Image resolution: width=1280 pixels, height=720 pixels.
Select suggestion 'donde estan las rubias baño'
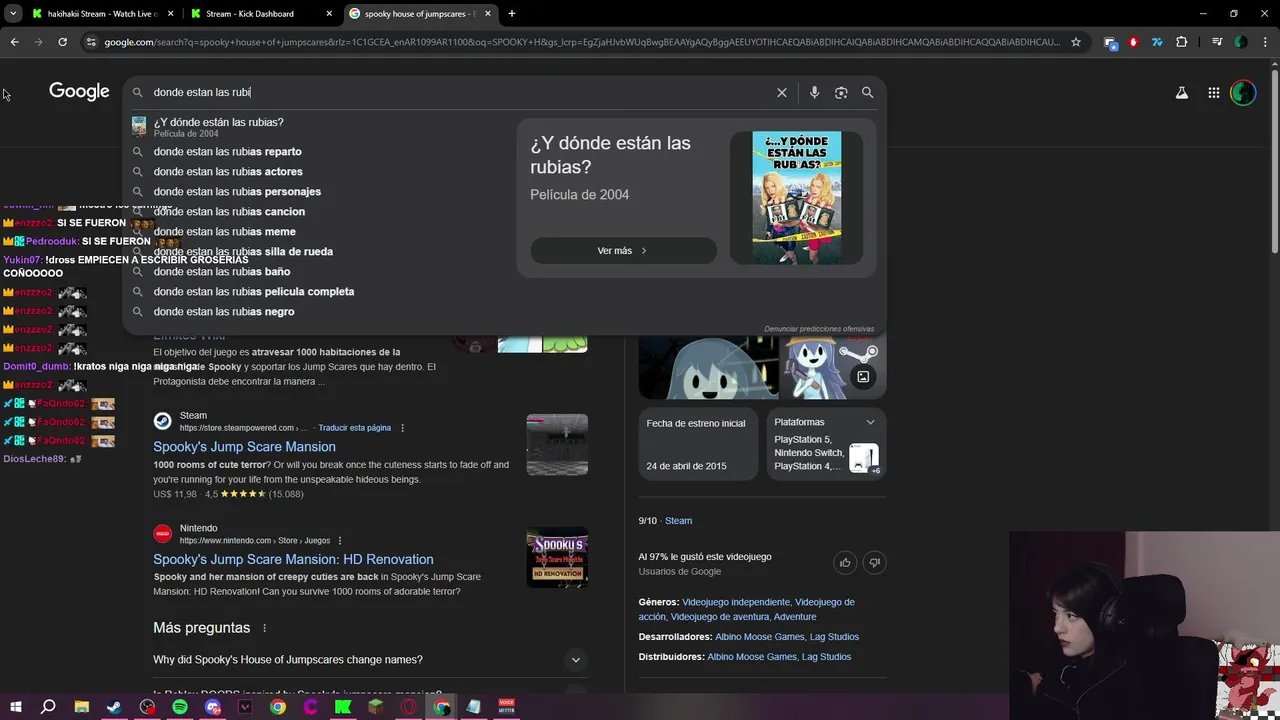pos(320,272)
